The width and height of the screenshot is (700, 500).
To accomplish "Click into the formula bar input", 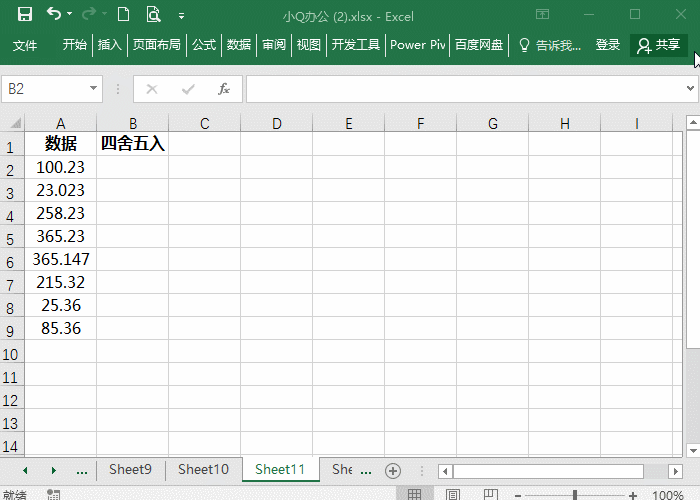I will [464, 89].
